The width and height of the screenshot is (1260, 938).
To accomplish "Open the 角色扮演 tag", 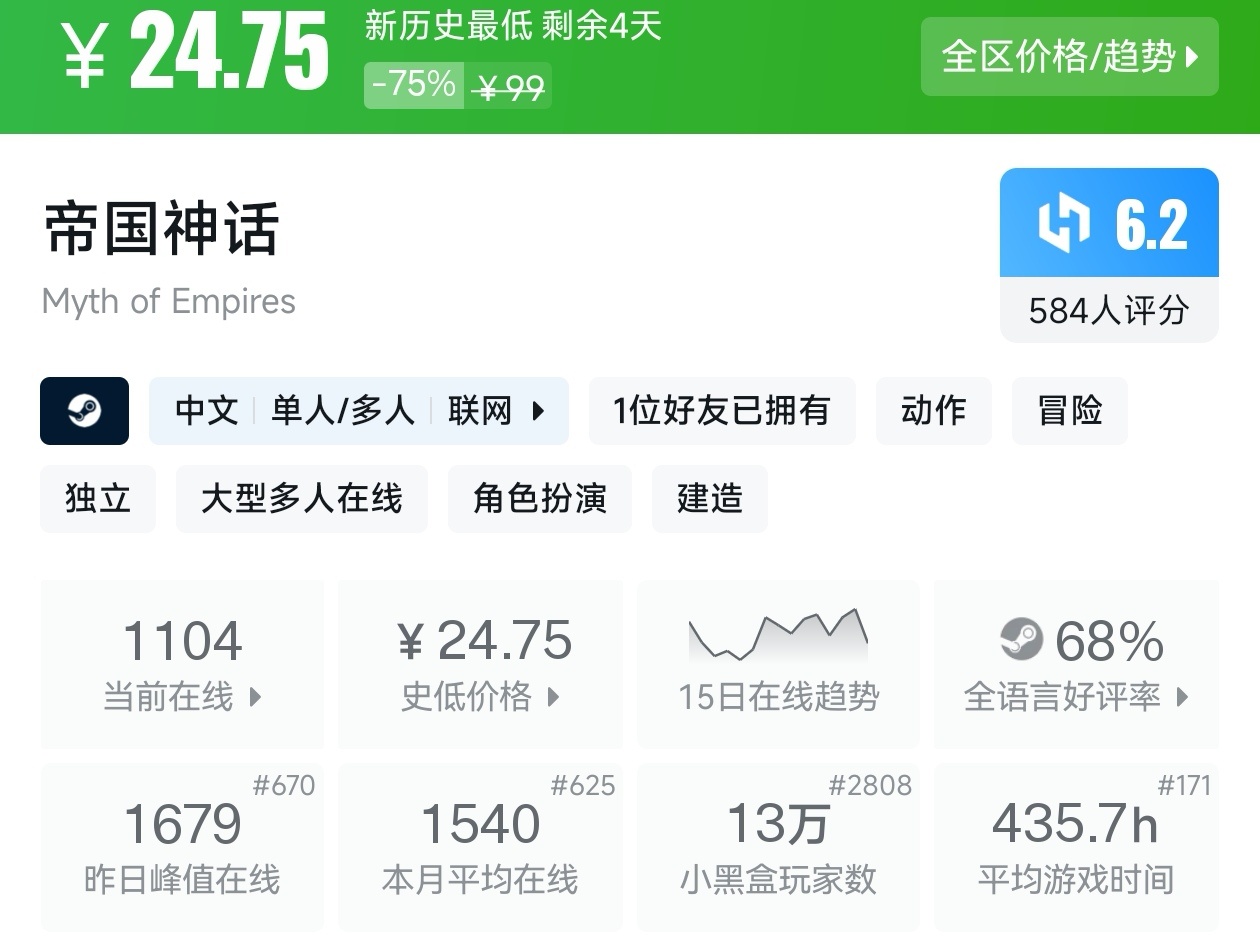I will (x=540, y=498).
